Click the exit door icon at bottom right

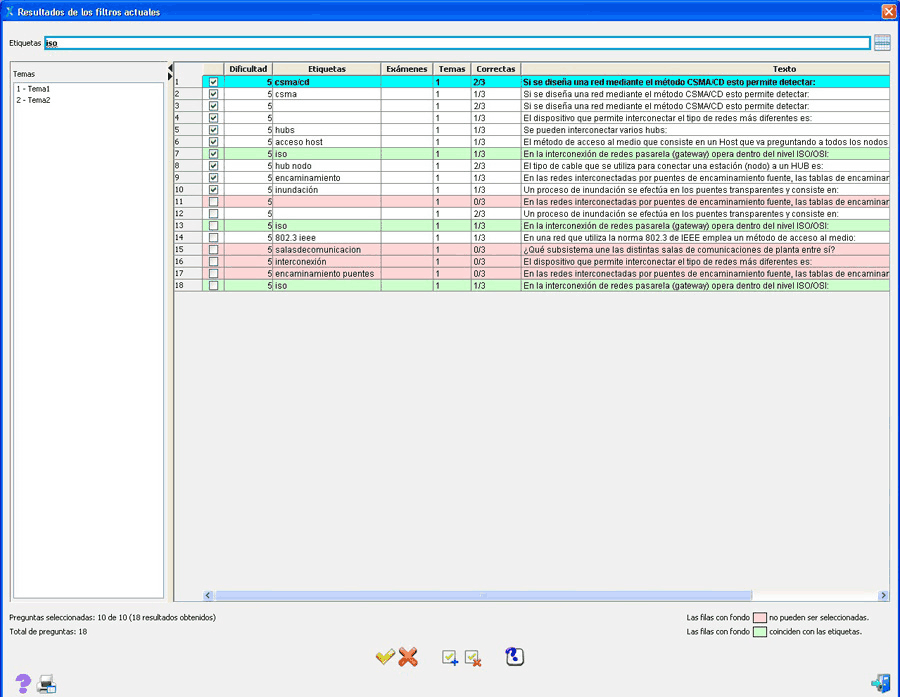coord(880,683)
